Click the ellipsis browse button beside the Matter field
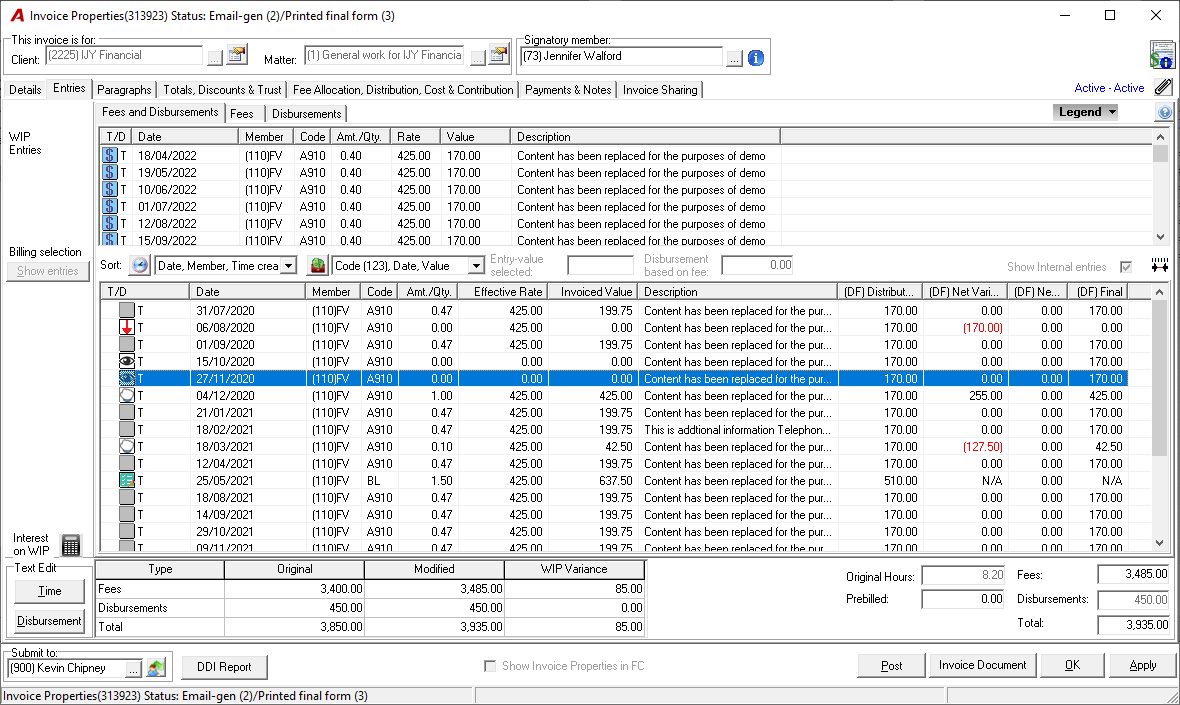This screenshot has width=1180, height=705. coord(477,58)
